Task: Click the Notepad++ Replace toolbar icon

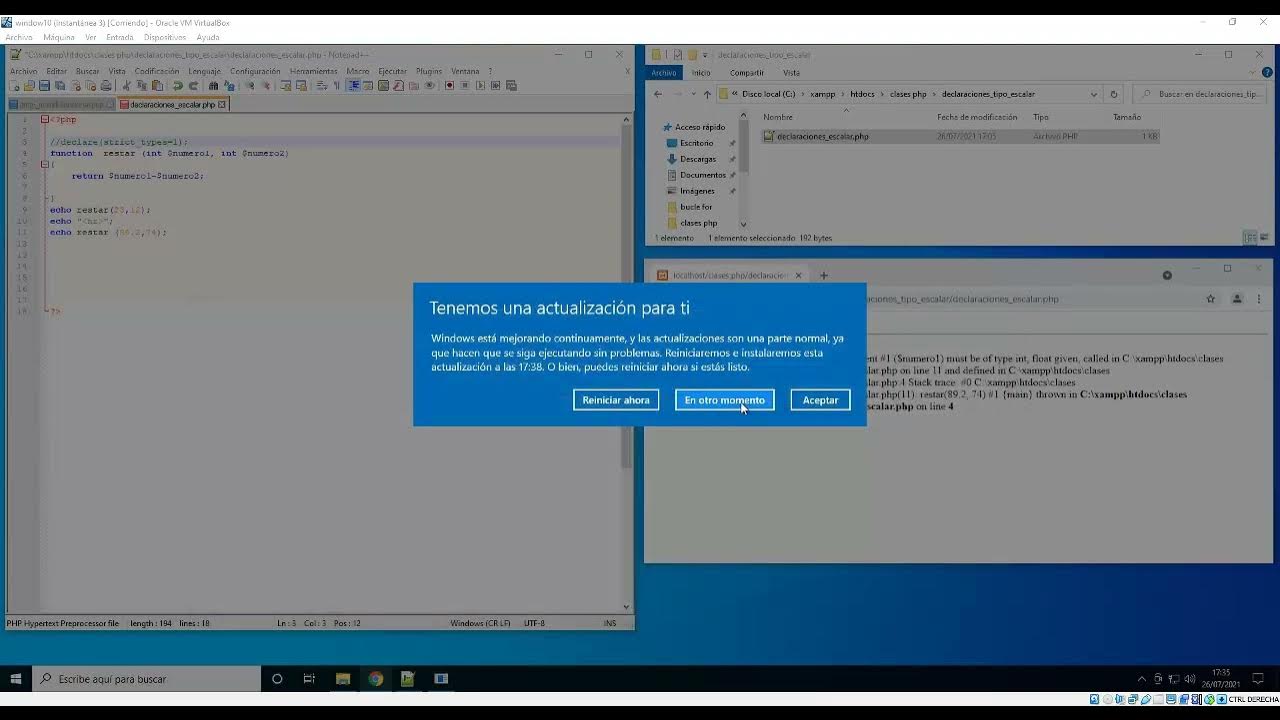Action: [x=229, y=85]
